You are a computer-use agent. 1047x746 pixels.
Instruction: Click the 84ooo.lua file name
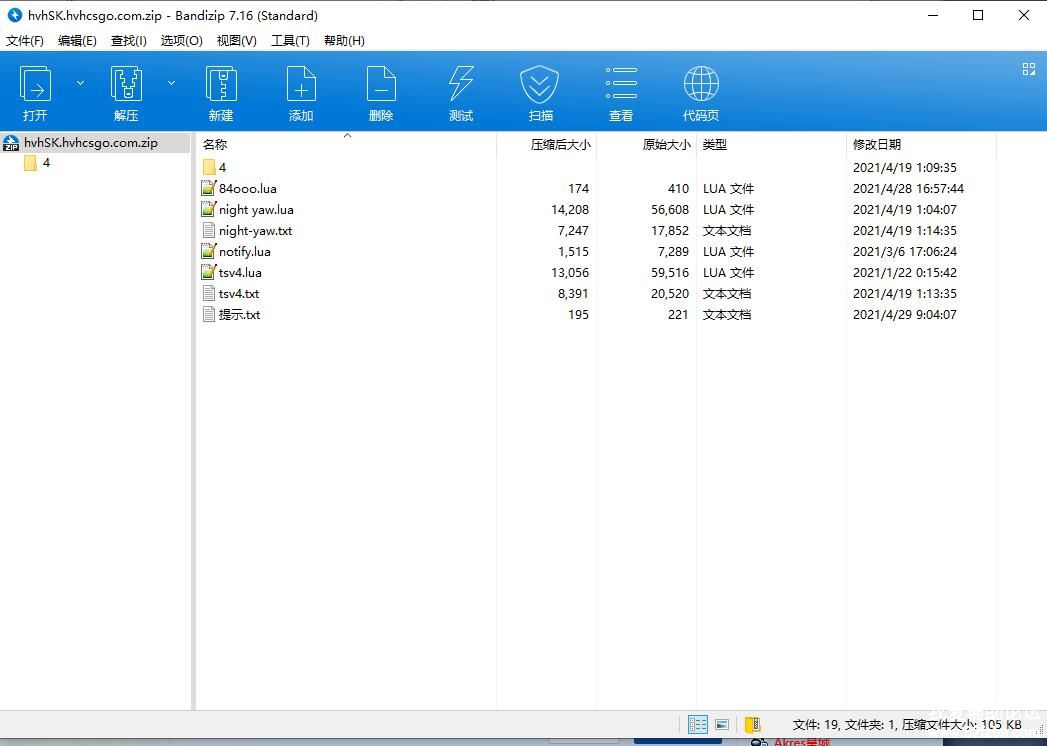[248, 188]
